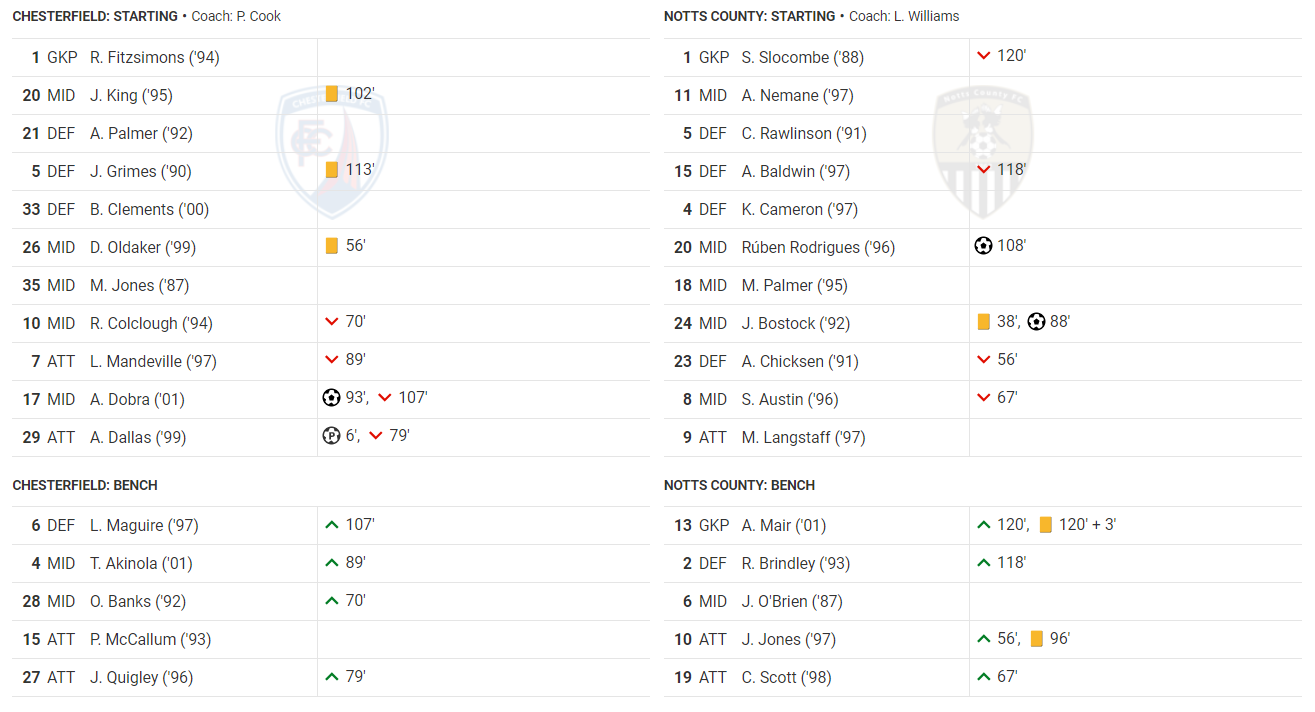Click the substituted-off arrow for S. Slocombe
The height and width of the screenshot is (712, 1315).
984,56
